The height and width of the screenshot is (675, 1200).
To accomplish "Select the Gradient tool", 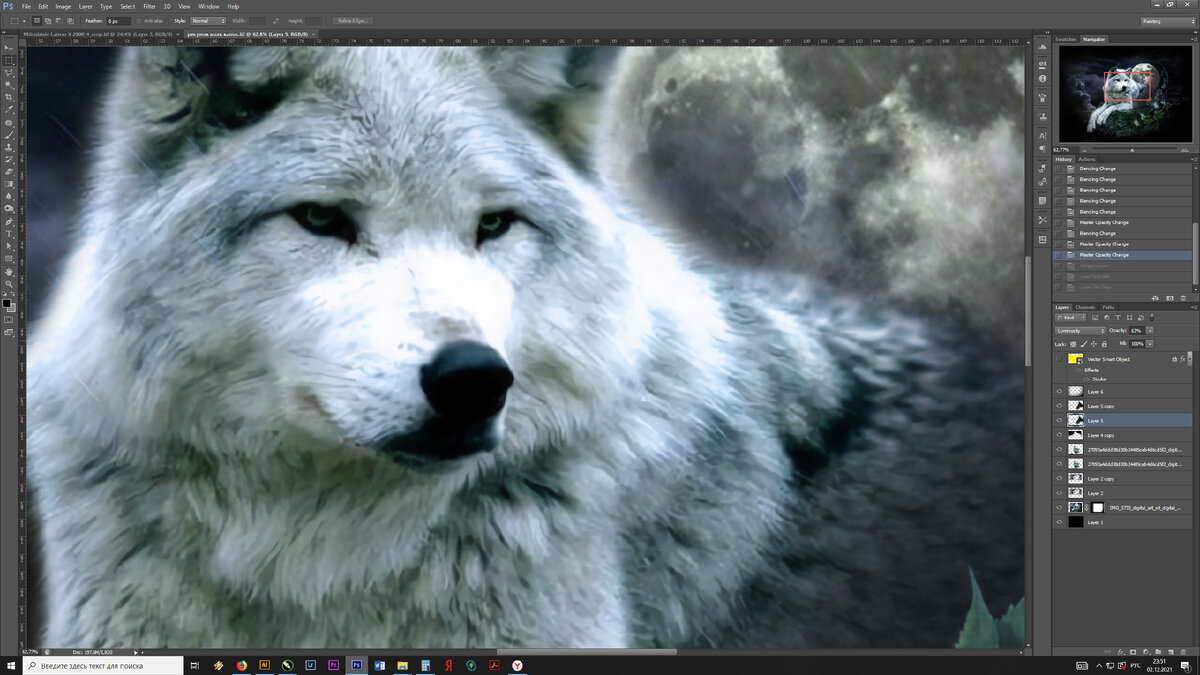I will (x=9, y=184).
